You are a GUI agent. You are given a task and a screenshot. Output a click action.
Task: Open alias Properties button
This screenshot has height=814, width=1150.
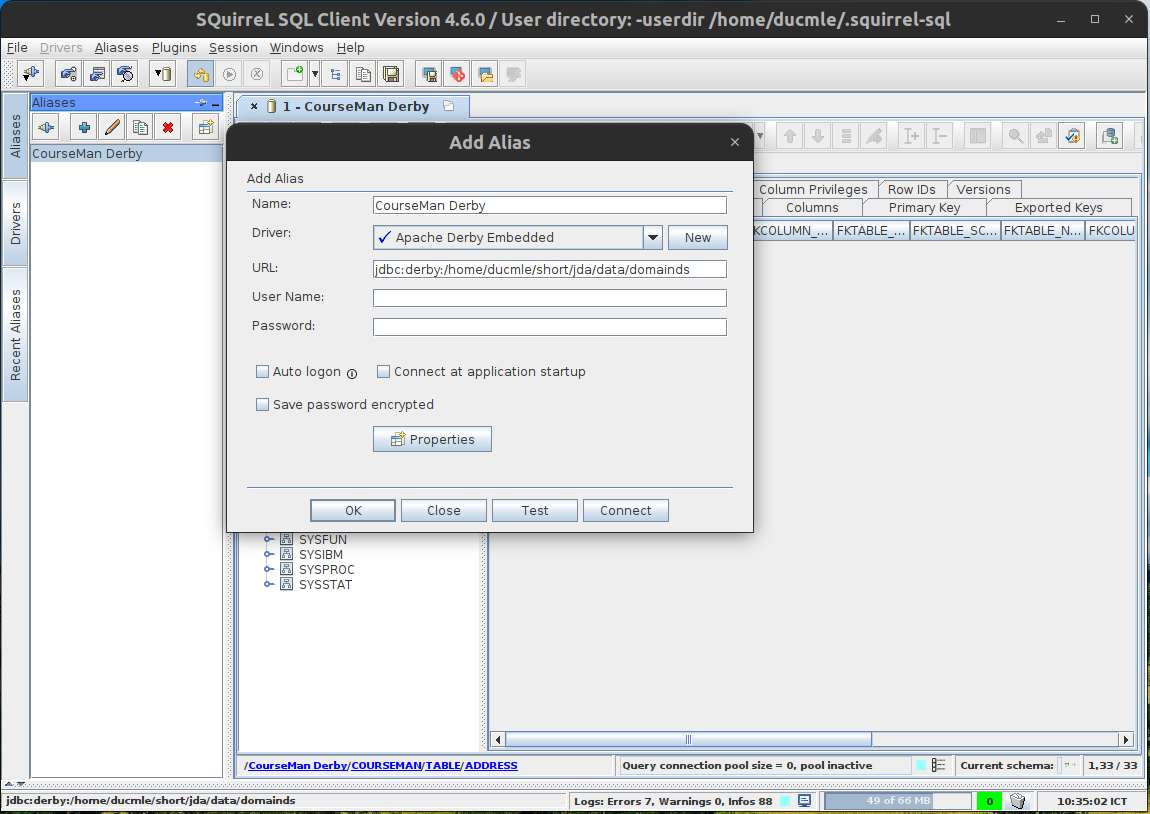[432, 439]
